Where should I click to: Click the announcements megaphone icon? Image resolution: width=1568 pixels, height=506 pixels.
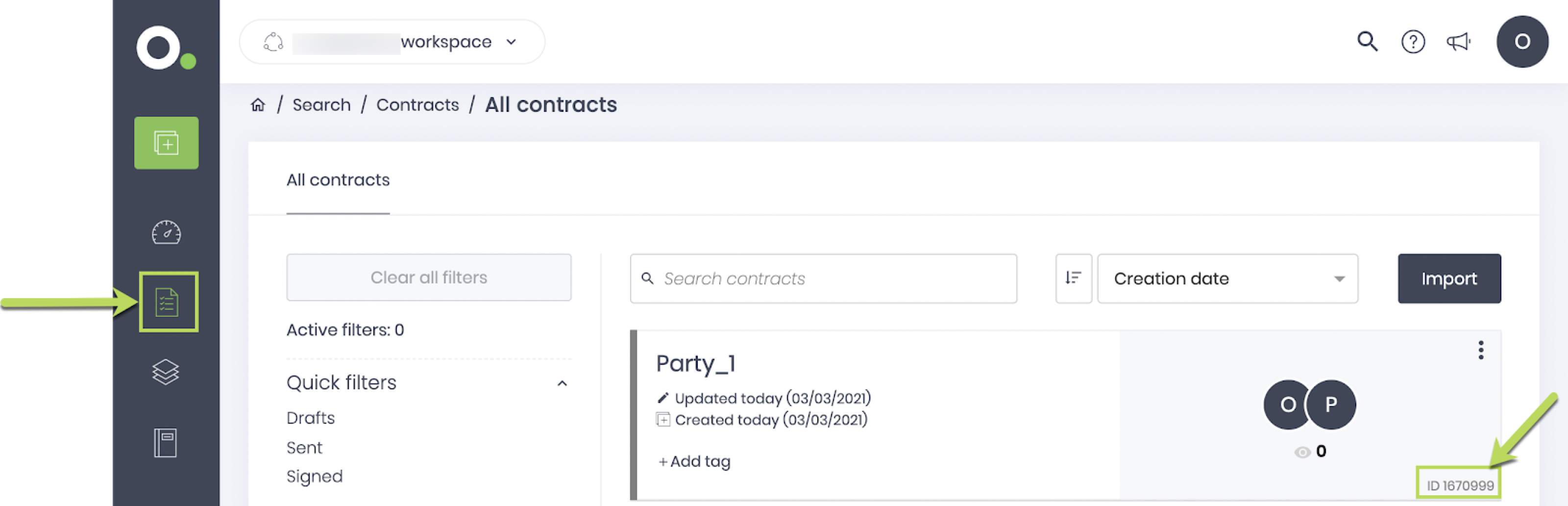[x=1458, y=41]
